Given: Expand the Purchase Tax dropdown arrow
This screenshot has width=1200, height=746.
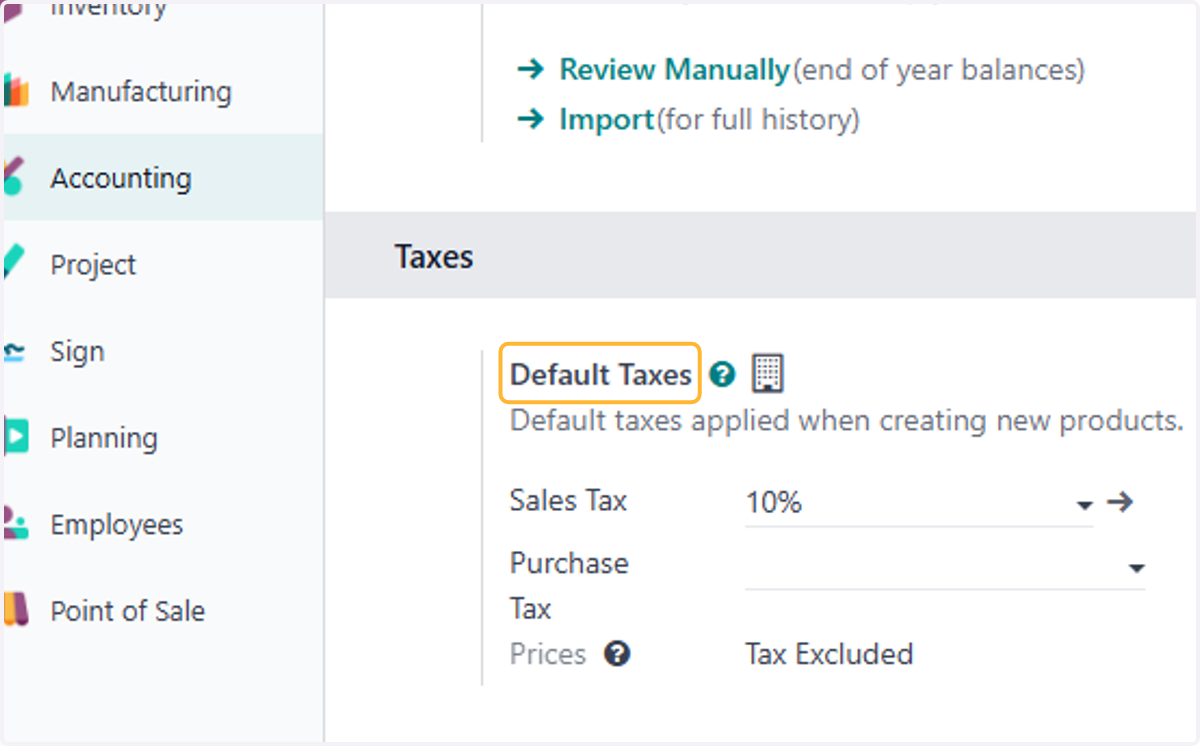Looking at the screenshot, I should point(1136,569).
